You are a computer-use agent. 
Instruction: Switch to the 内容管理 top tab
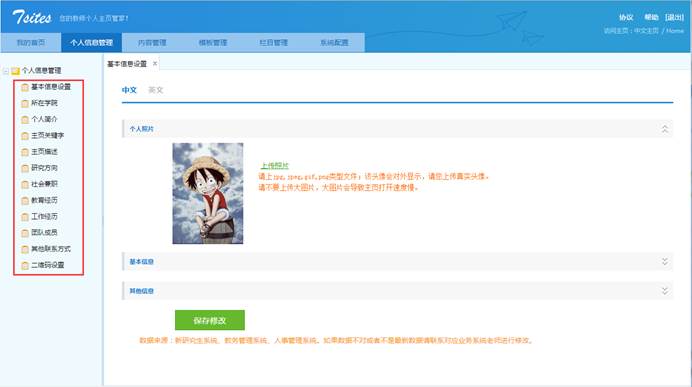click(x=152, y=43)
